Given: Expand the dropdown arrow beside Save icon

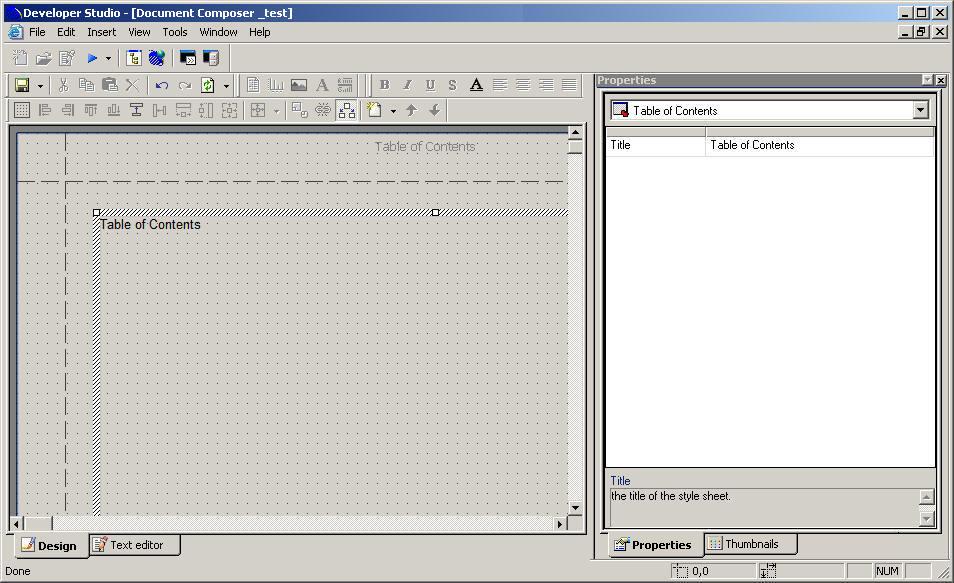Looking at the screenshot, I should [x=40, y=85].
